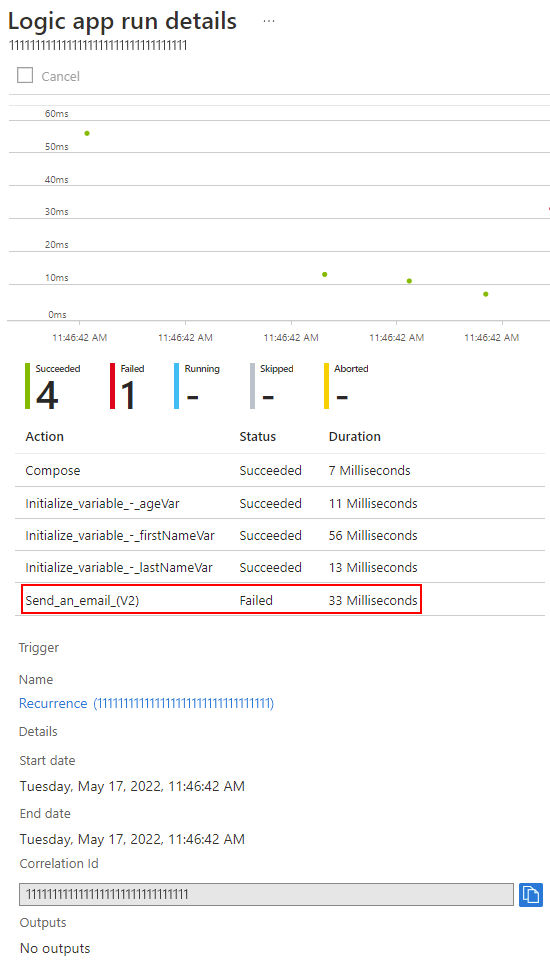Click the Duration column header
Image resolution: width=550 pixels, height=960 pixels.
tap(355, 437)
